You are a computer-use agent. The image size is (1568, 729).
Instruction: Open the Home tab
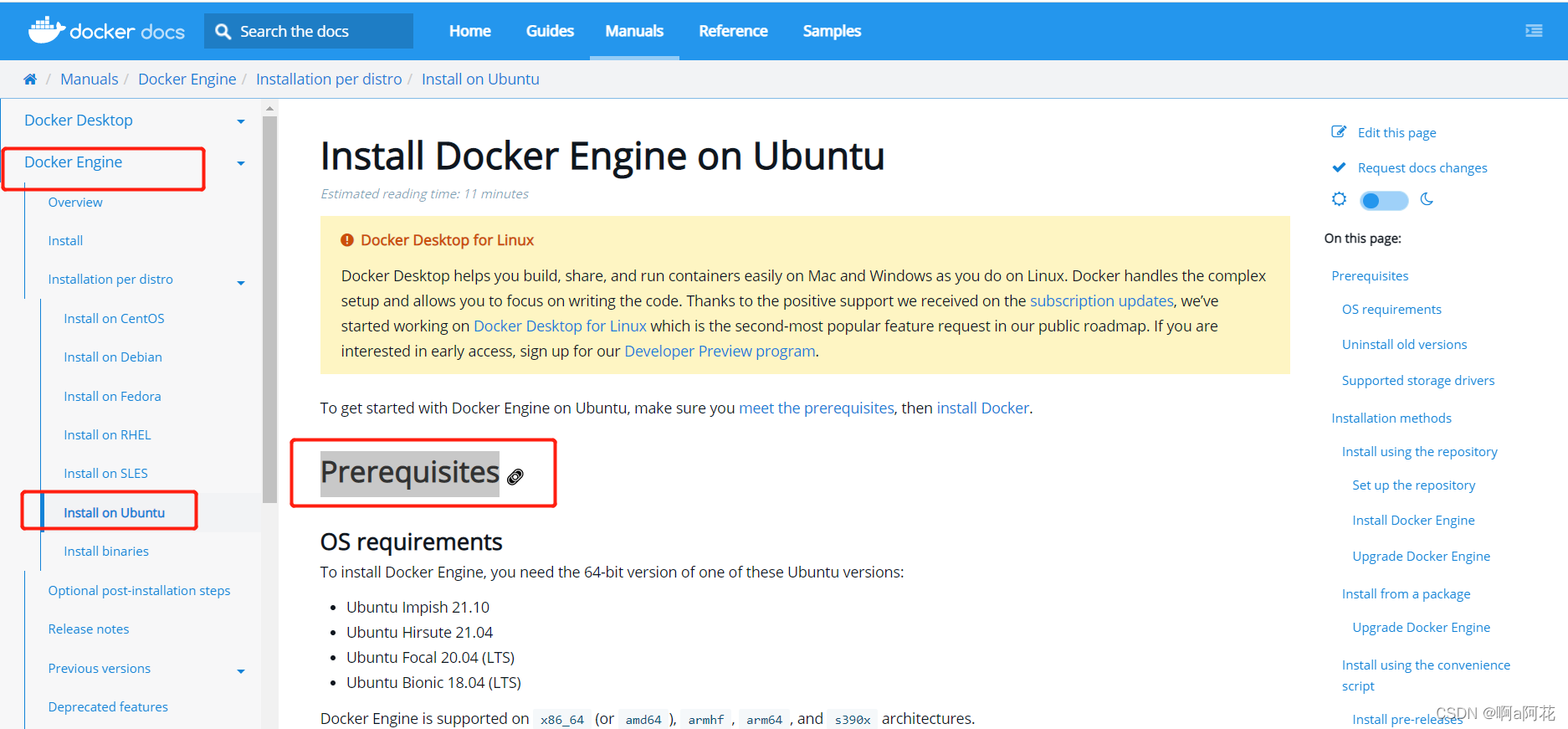[470, 31]
